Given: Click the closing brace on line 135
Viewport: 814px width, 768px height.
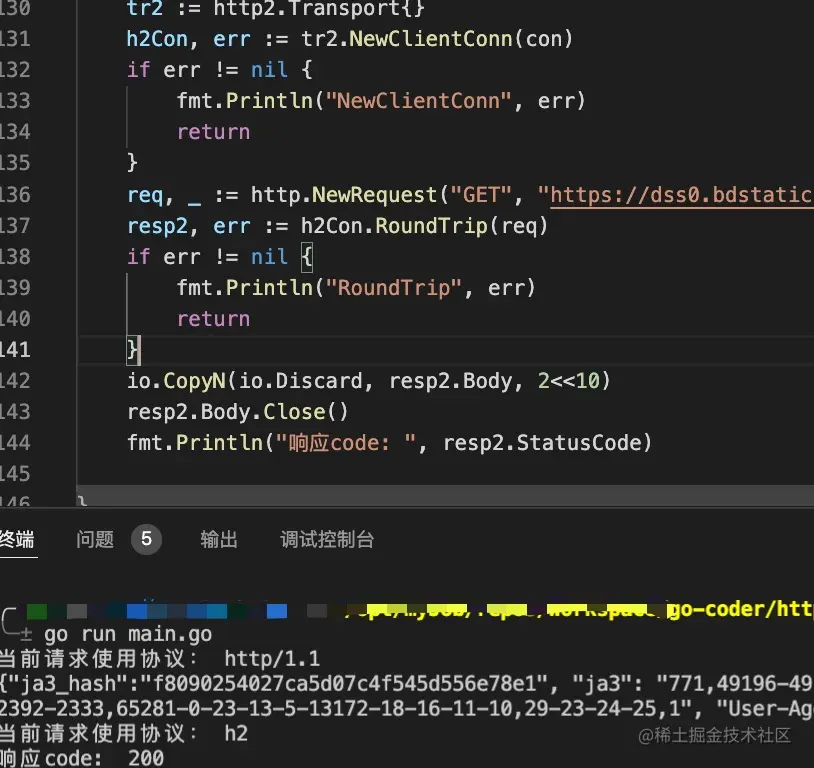Looking at the screenshot, I should (132, 163).
